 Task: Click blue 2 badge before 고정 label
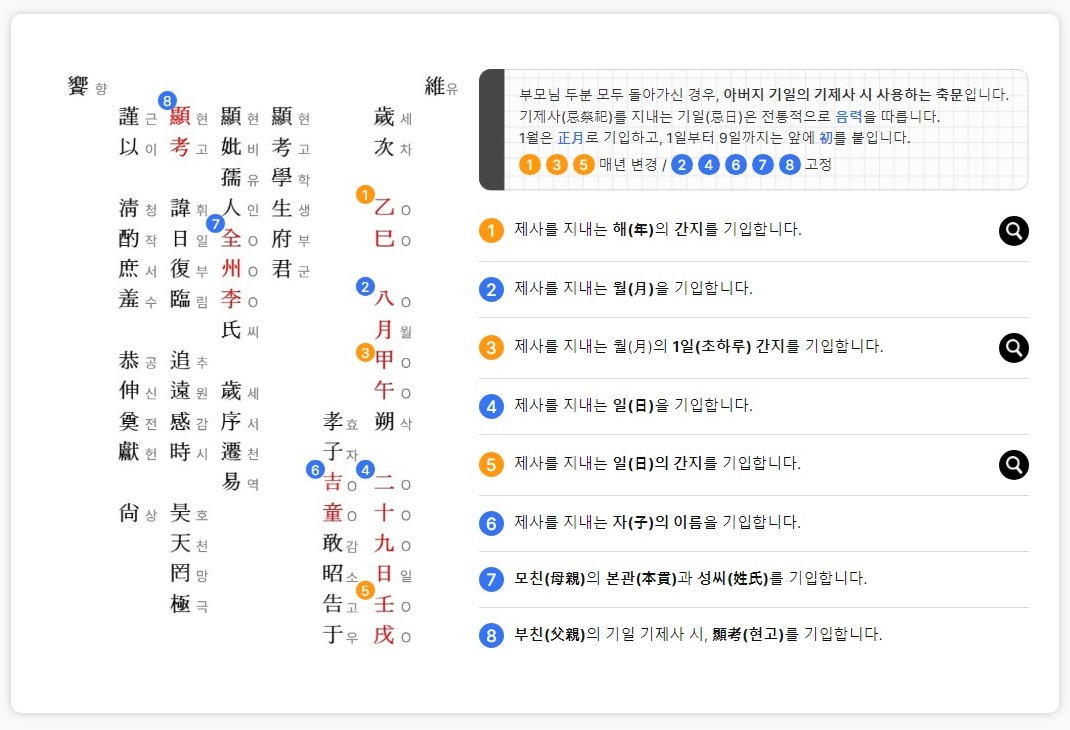(x=682, y=164)
